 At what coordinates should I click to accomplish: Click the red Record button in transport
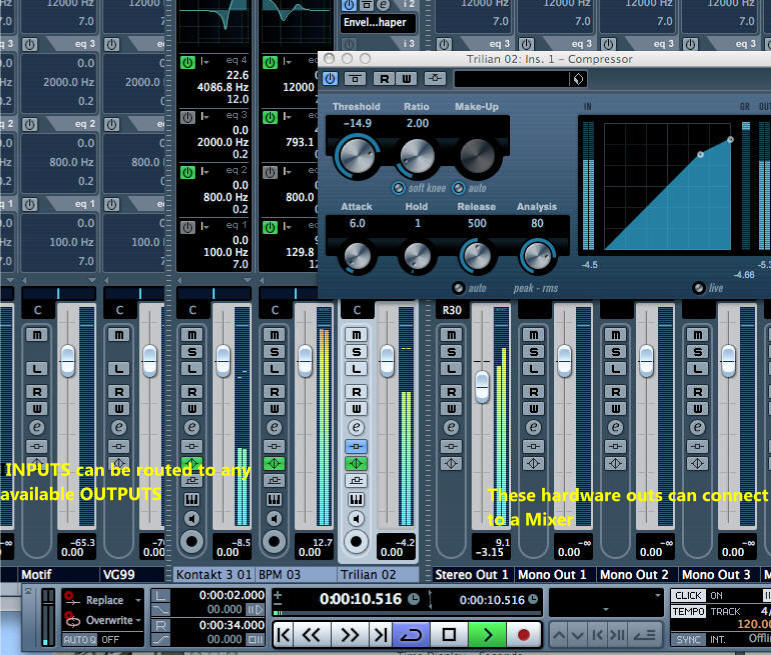click(524, 635)
